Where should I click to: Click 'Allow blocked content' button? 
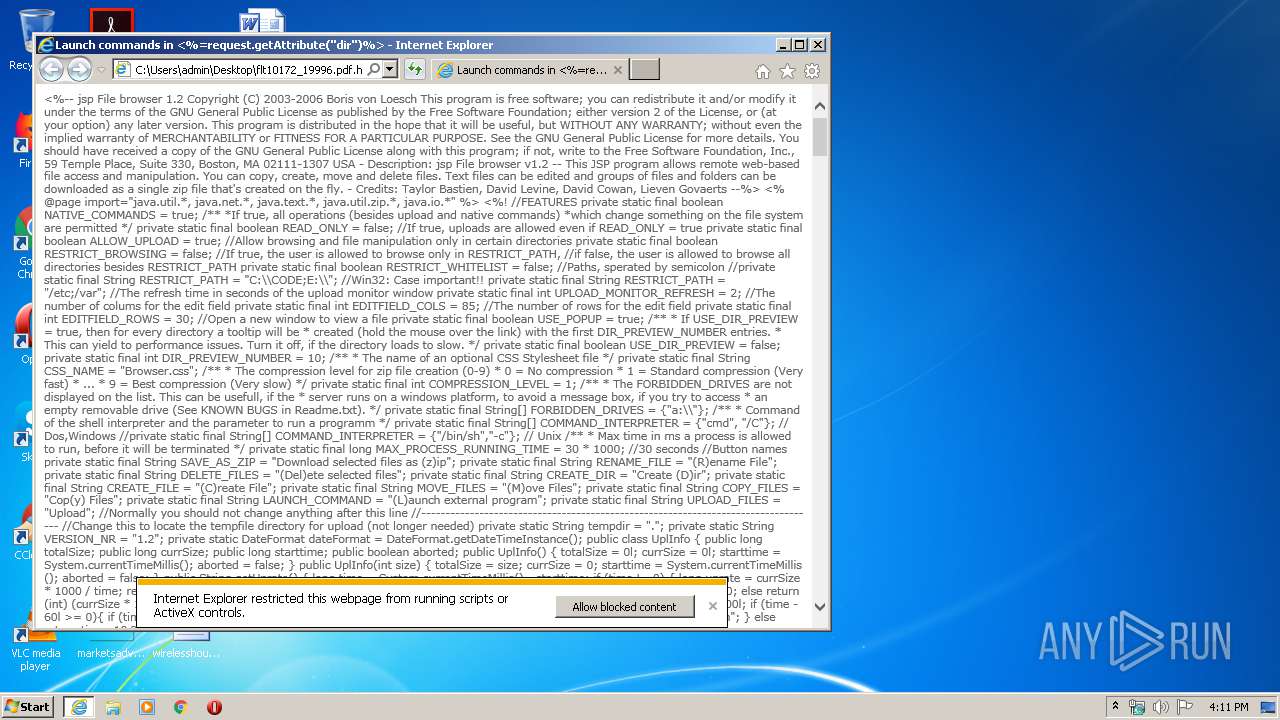click(624, 606)
